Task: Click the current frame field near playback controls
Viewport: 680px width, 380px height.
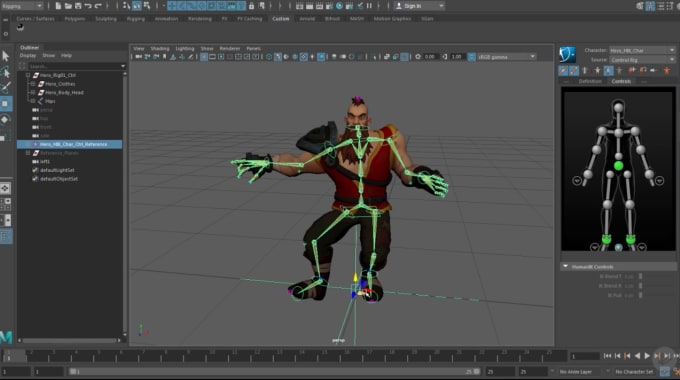Action: pyautogui.click(x=585, y=356)
